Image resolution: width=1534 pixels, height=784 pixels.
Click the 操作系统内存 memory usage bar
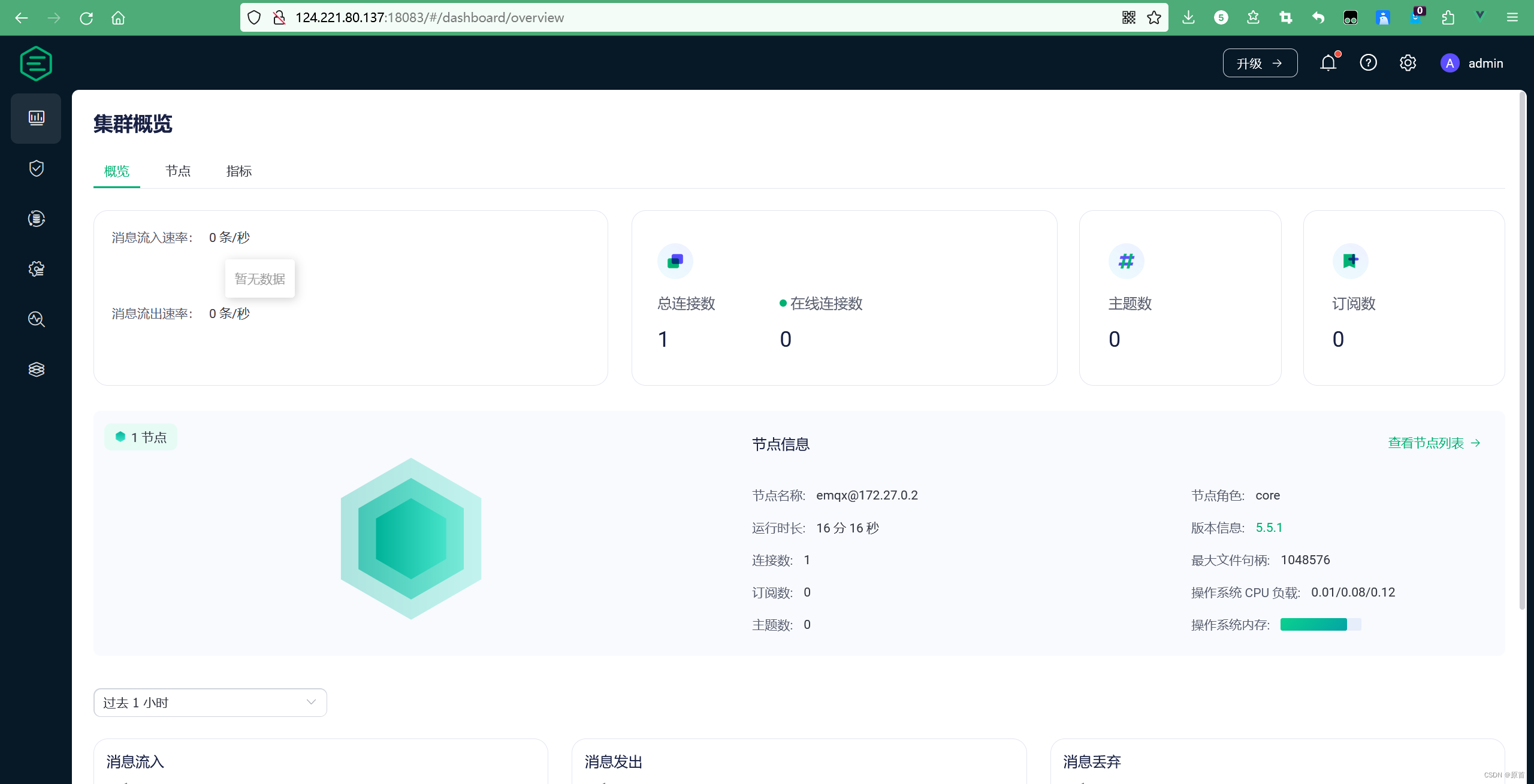(1320, 625)
